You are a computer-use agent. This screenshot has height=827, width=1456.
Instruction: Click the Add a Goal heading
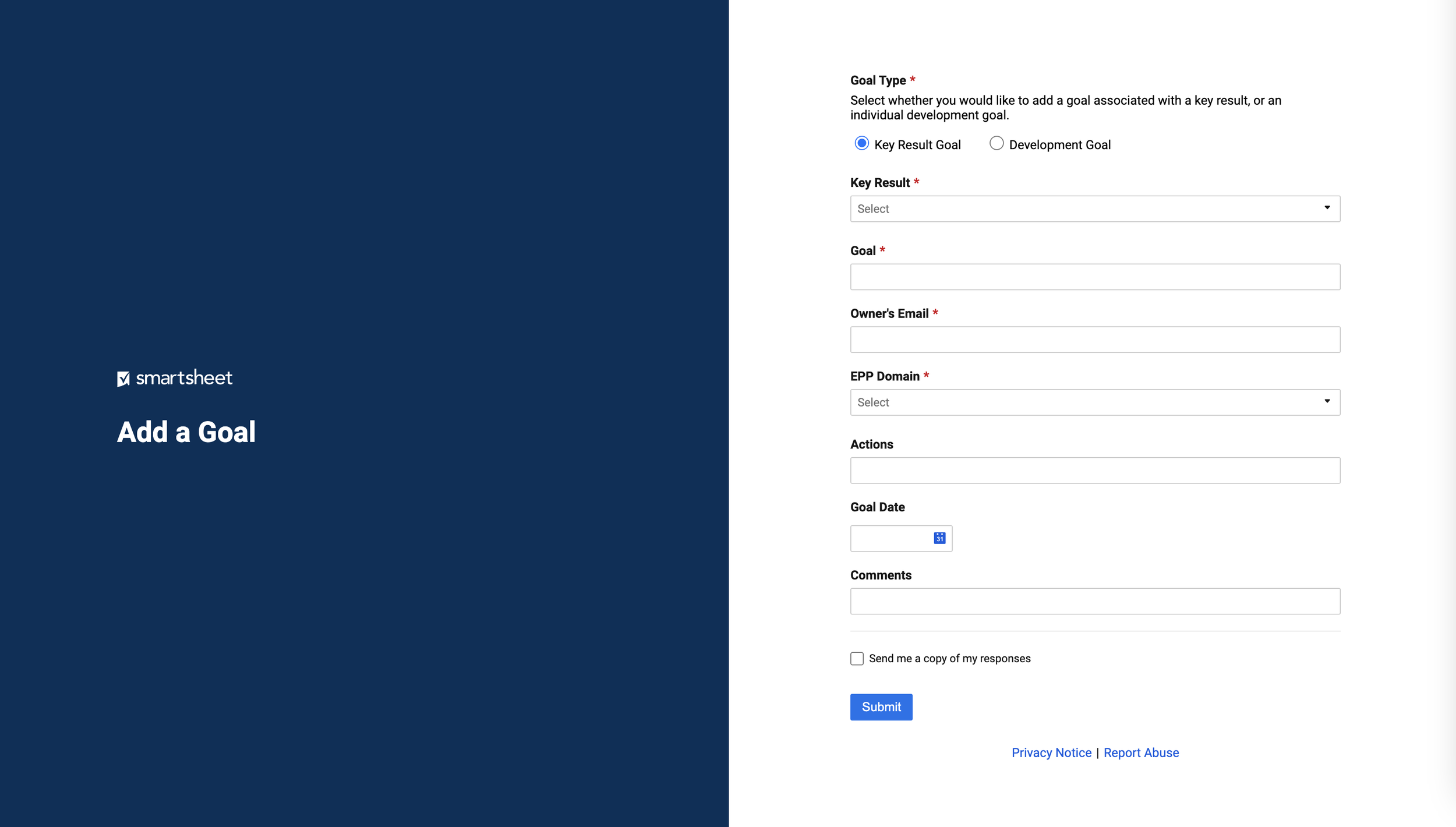[x=186, y=432]
